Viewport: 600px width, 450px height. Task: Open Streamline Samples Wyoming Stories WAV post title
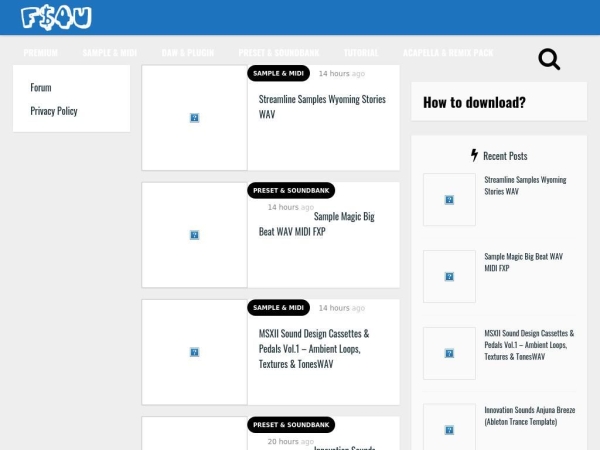[322, 107]
